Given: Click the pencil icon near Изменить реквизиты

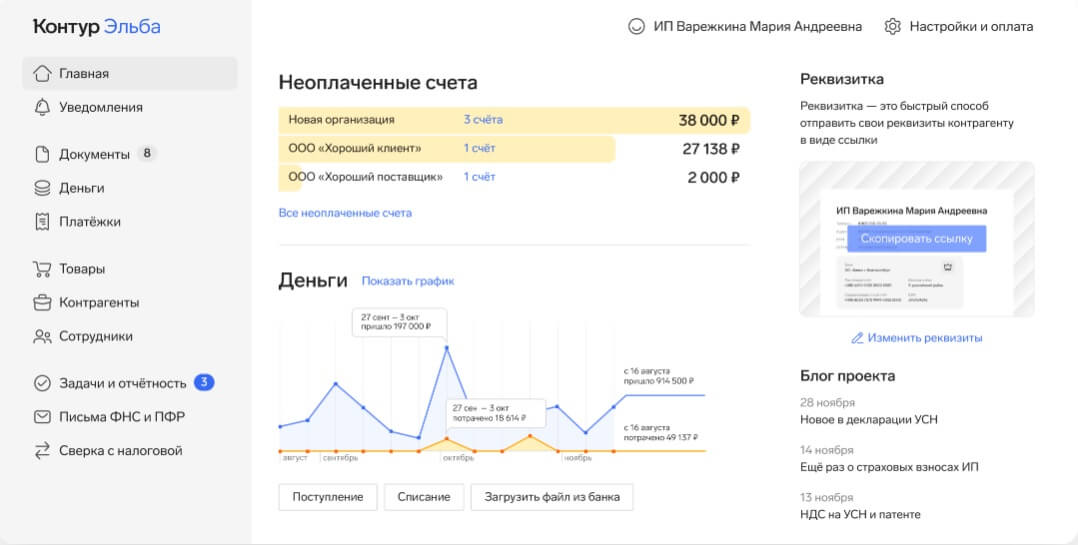Looking at the screenshot, I should [857, 338].
